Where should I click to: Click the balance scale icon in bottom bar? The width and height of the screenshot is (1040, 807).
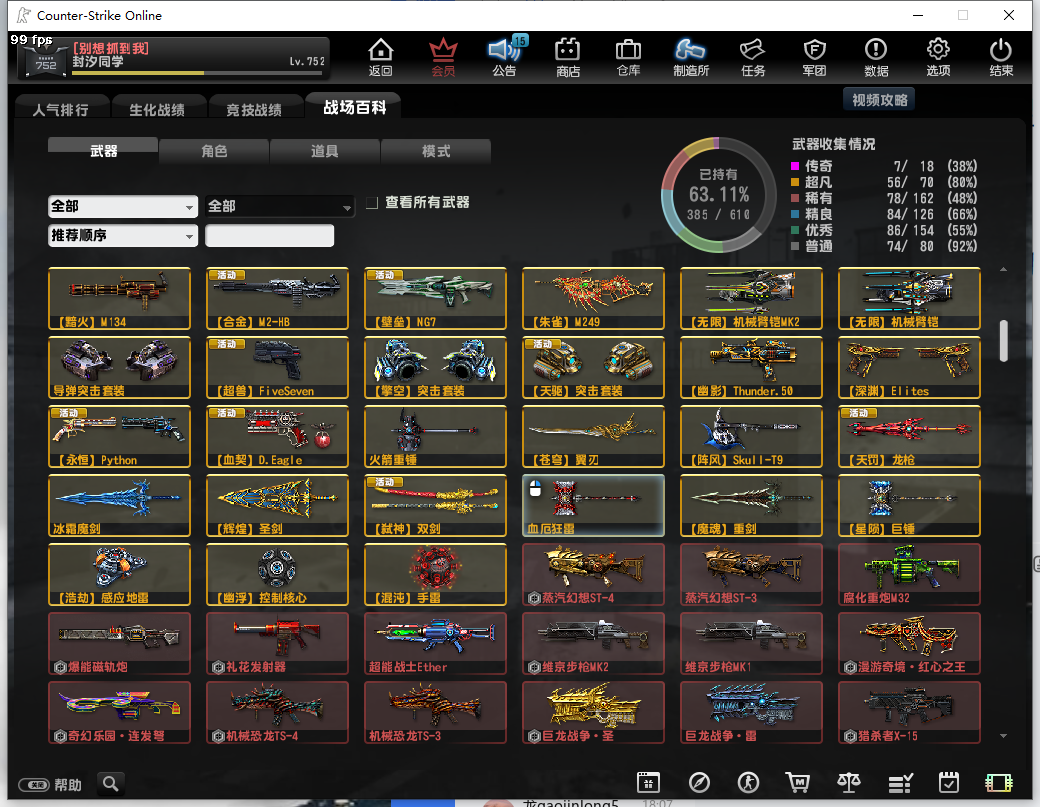(849, 782)
